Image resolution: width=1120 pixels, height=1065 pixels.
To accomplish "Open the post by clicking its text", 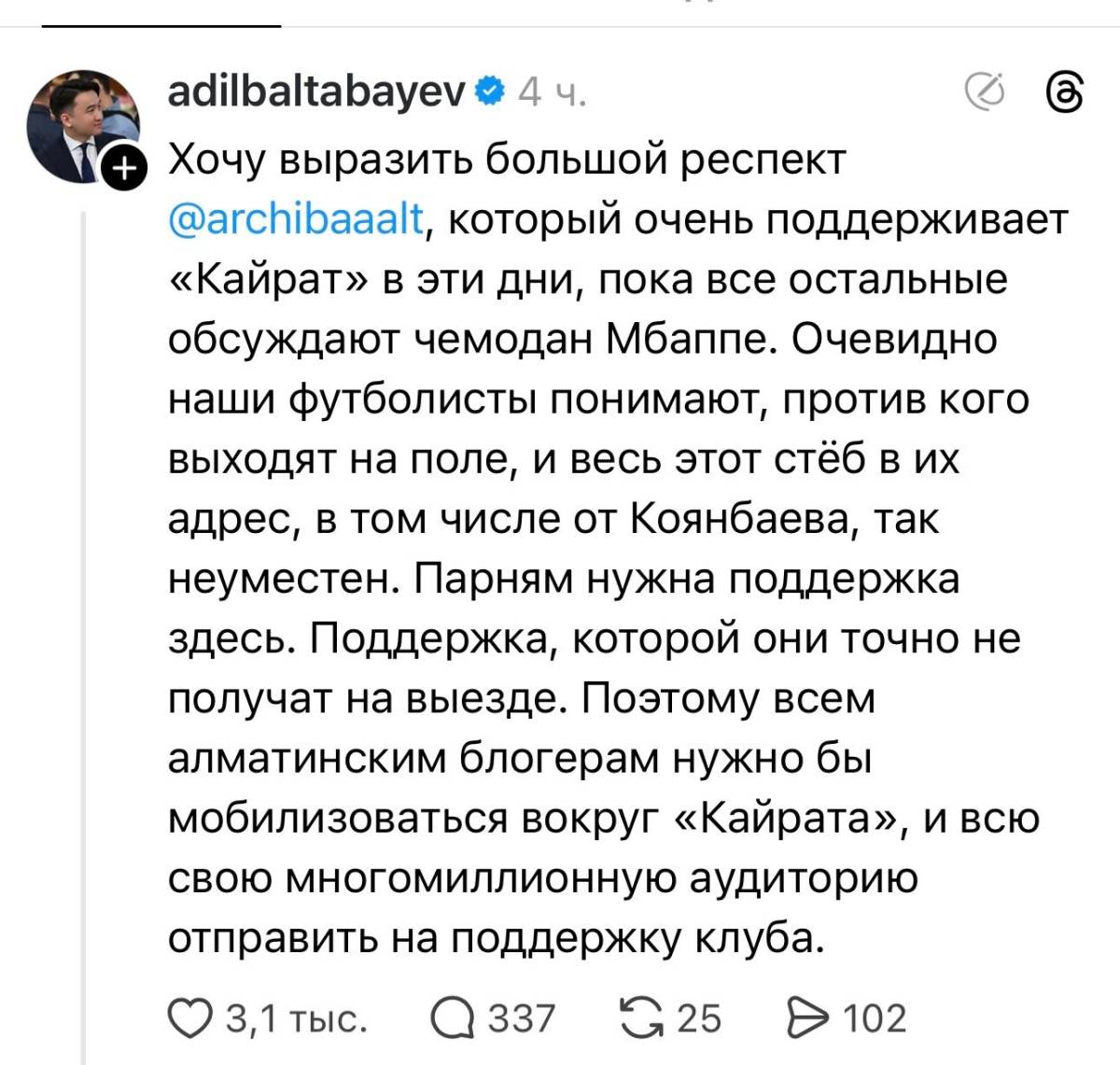I will (x=597, y=523).
